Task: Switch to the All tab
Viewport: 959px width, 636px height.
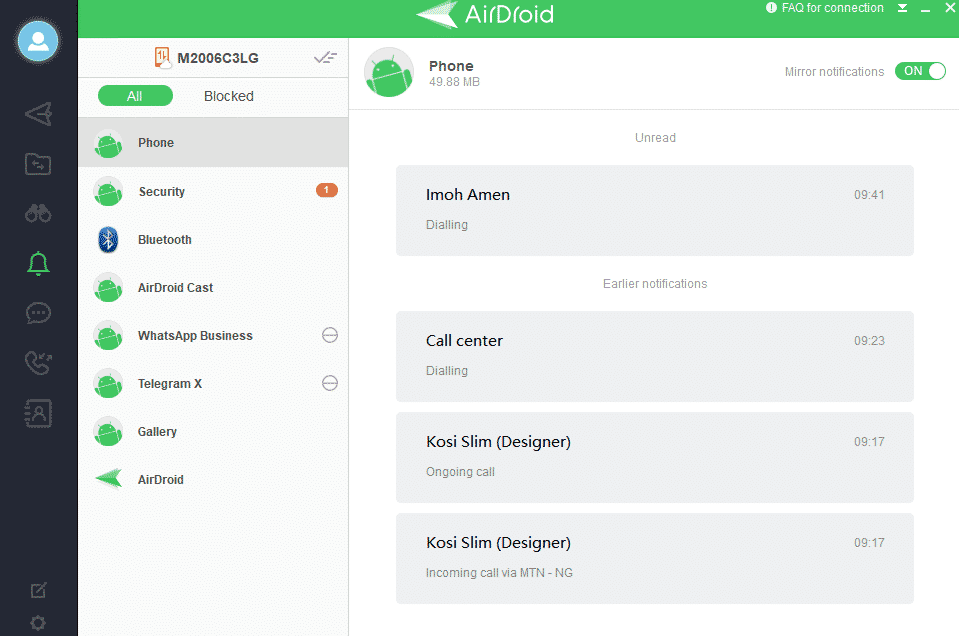Action: 134,95
